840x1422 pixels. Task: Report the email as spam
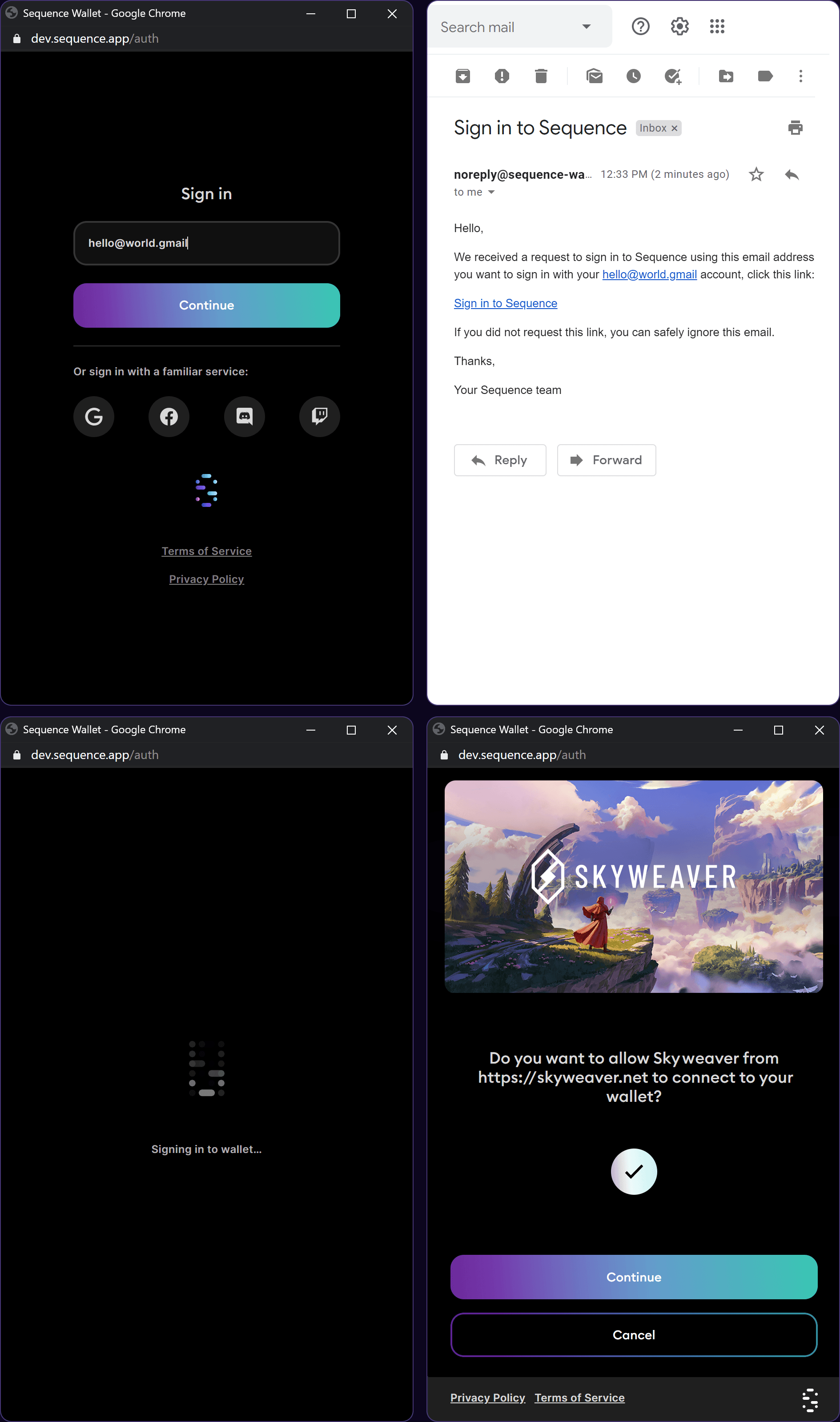click(502, 76)
